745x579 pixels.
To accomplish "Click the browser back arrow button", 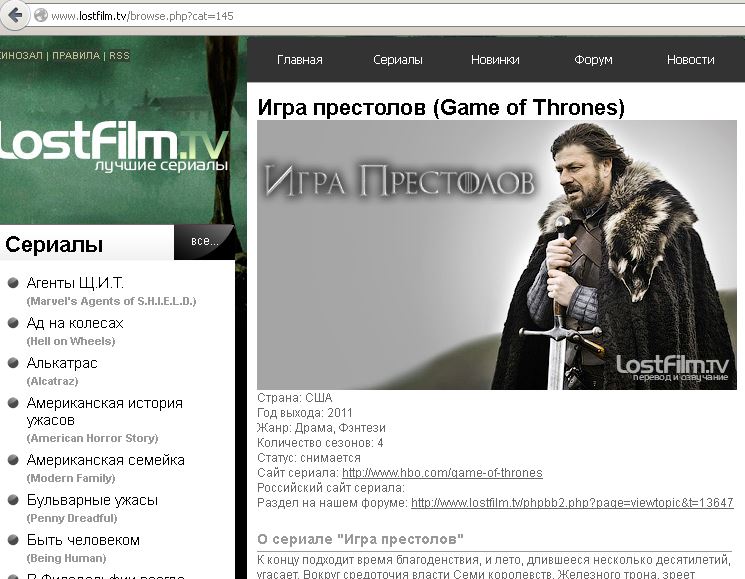I will 16,16.
